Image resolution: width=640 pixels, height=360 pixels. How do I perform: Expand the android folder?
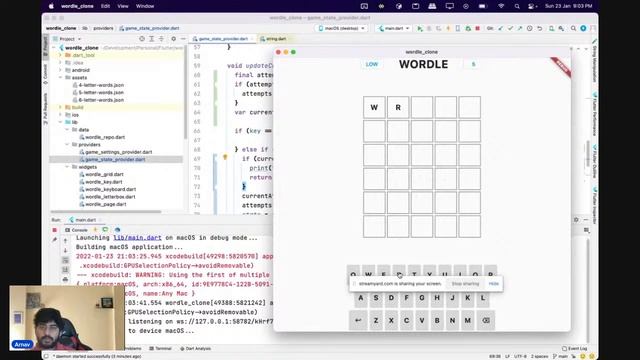(x=60, y=70)
